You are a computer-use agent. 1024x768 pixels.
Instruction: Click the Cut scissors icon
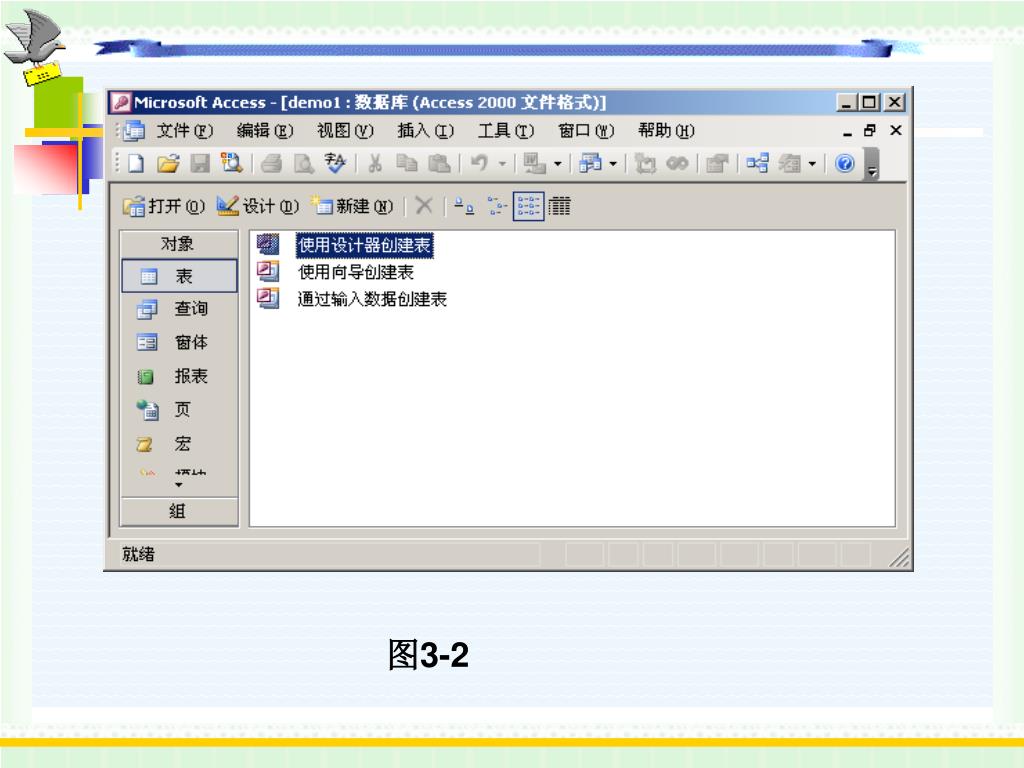click(375, 163)
